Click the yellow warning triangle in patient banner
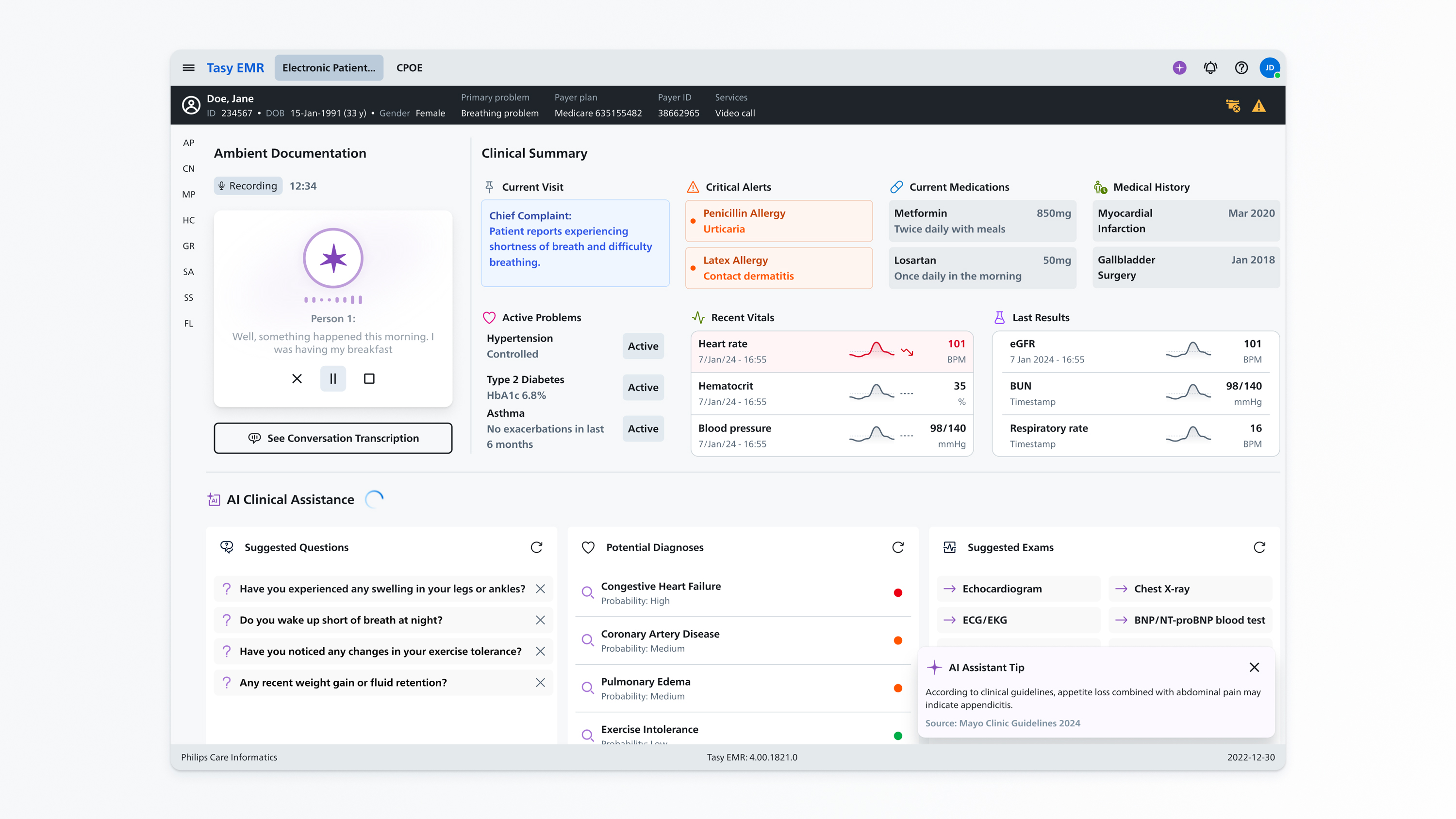Viewport: 1456px width, 819px height. click(1259, 105)
